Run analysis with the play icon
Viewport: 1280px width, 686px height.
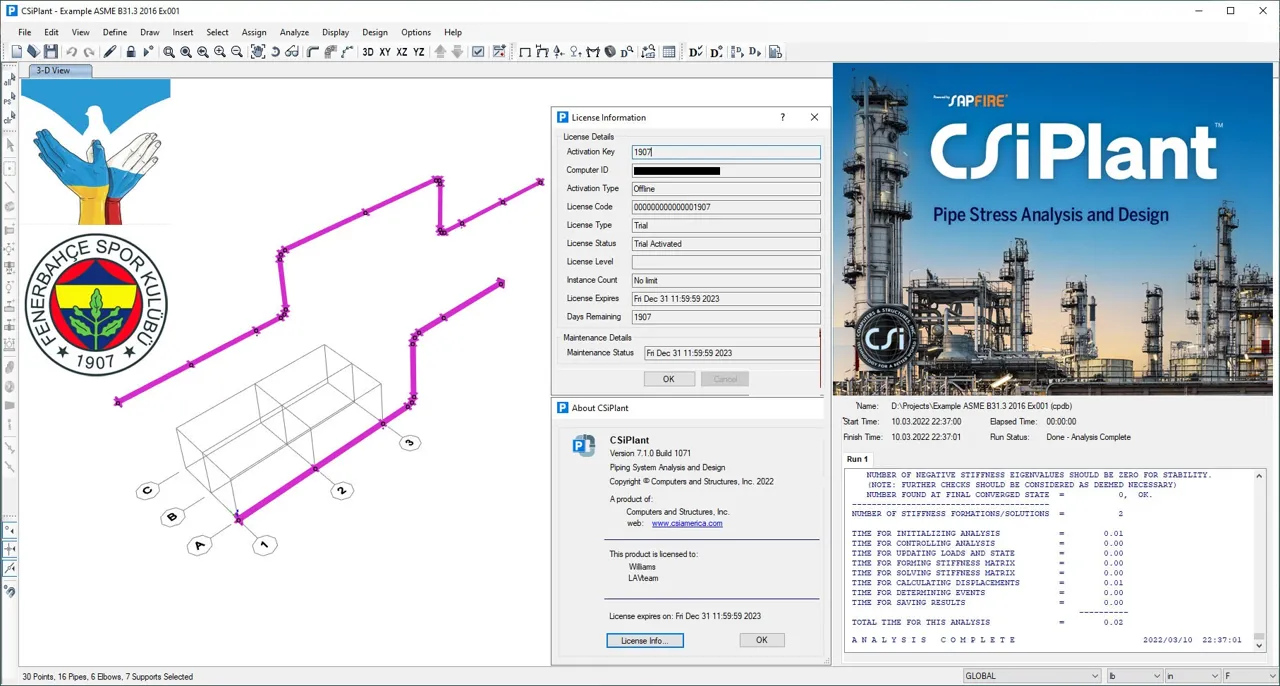(x=148, y=52)
